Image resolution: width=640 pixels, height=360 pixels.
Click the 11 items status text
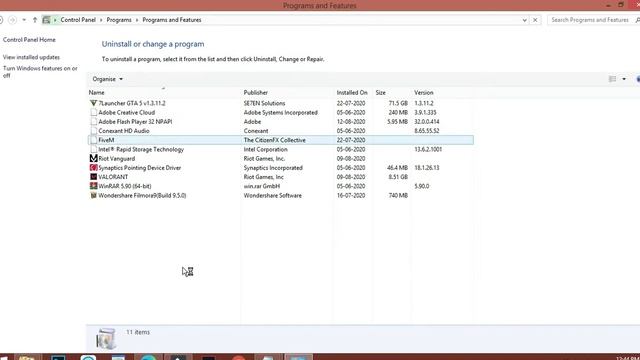(x=138, y=332)
